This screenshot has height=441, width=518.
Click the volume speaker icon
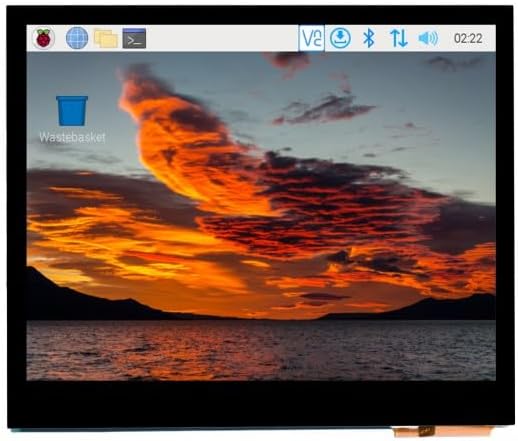click(x=428, y=38)
